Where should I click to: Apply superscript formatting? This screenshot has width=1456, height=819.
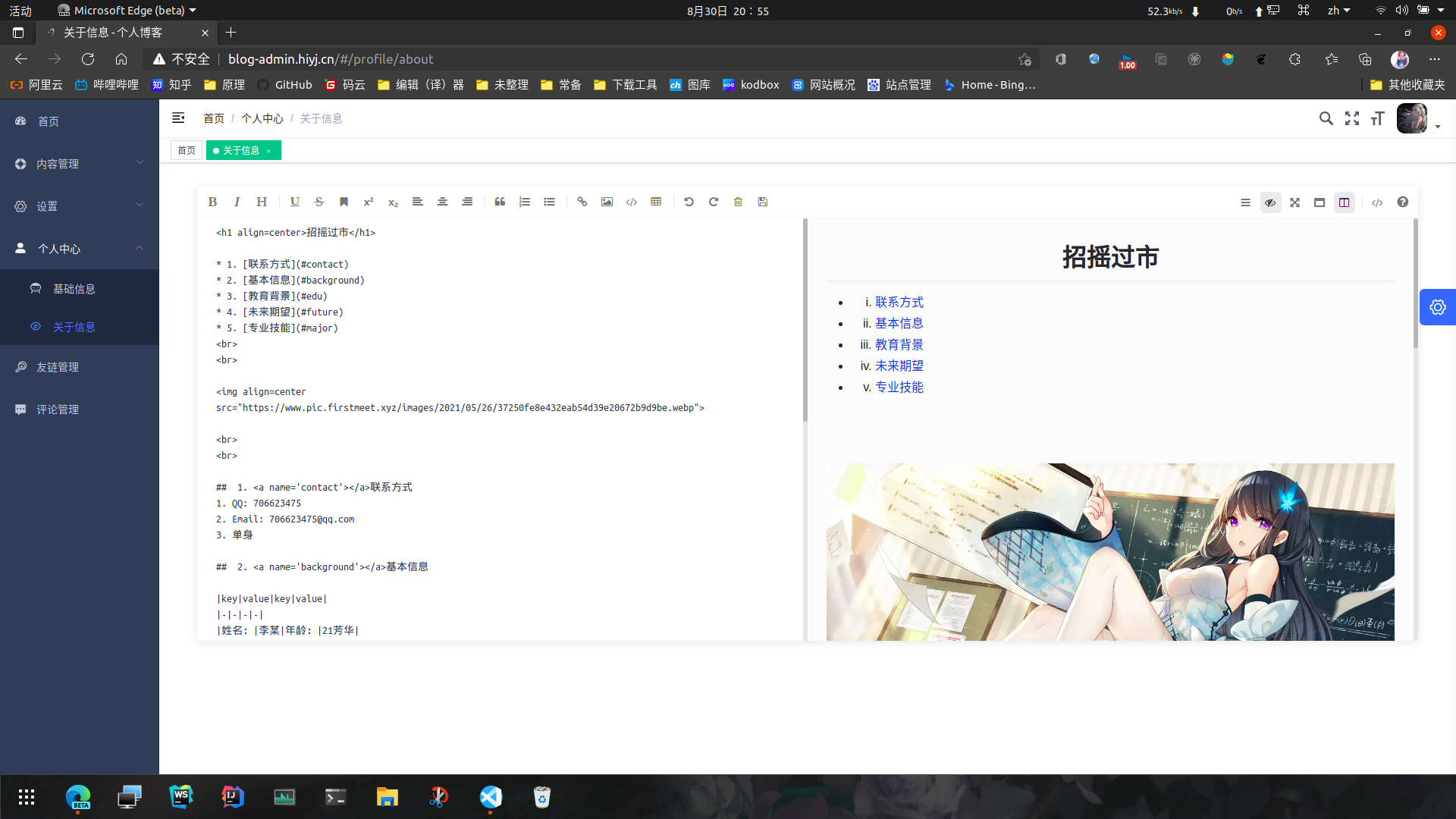click(x=369, y=202)
